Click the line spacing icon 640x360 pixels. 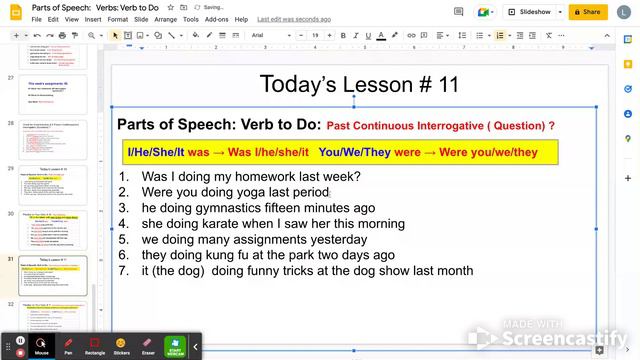coord(462,36)
